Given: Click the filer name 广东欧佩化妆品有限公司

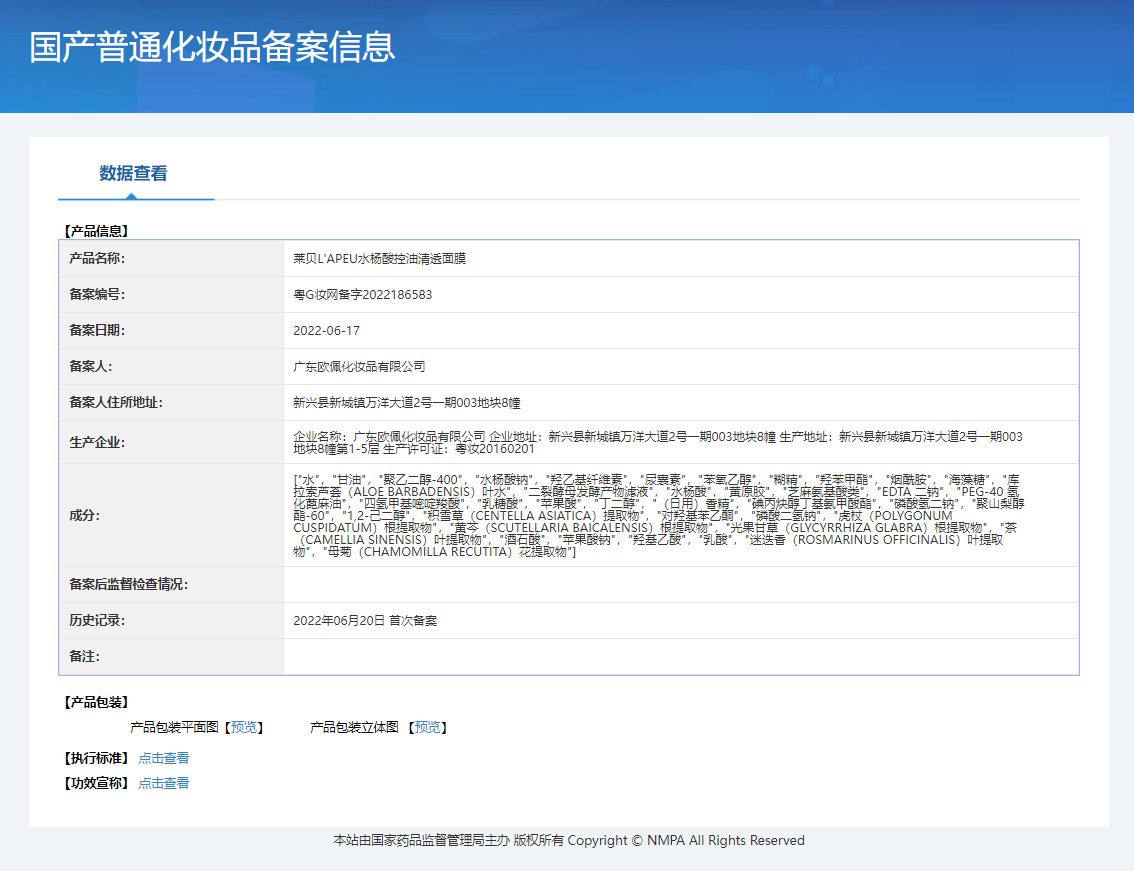Looking at the screenshot, I should click(x=359, y=367).
